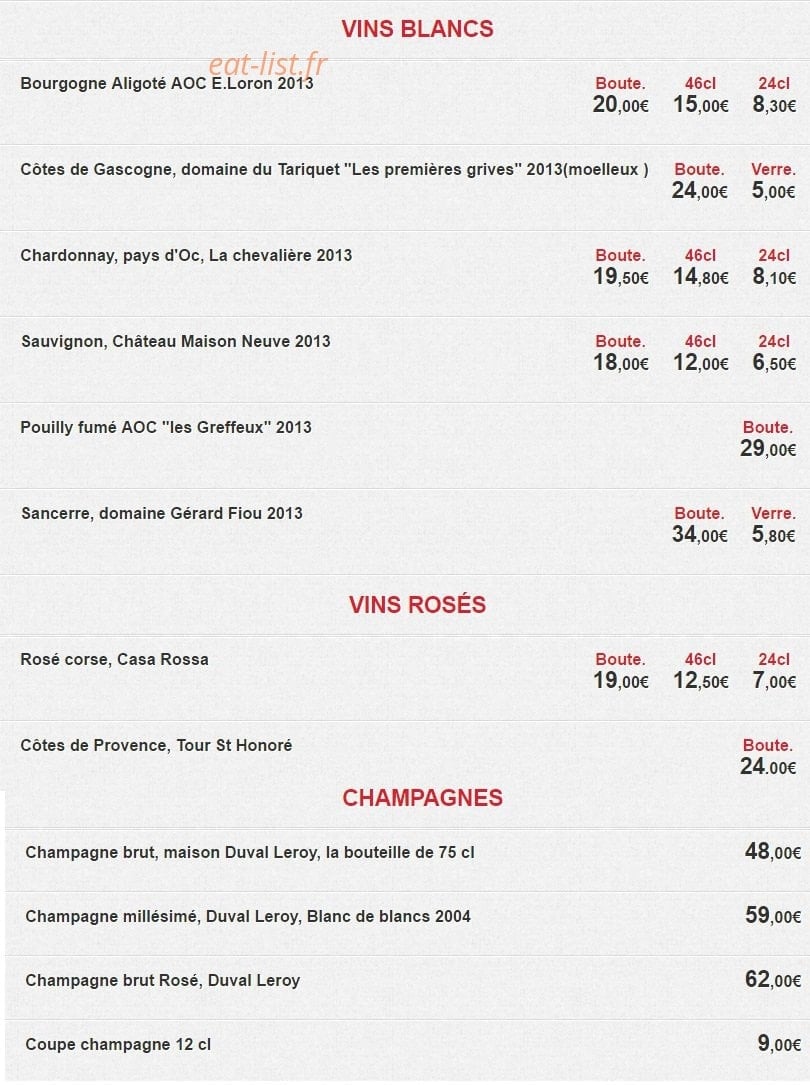
Task: Click the VINS ROSÉS section heading
Action: coord(417,605)
